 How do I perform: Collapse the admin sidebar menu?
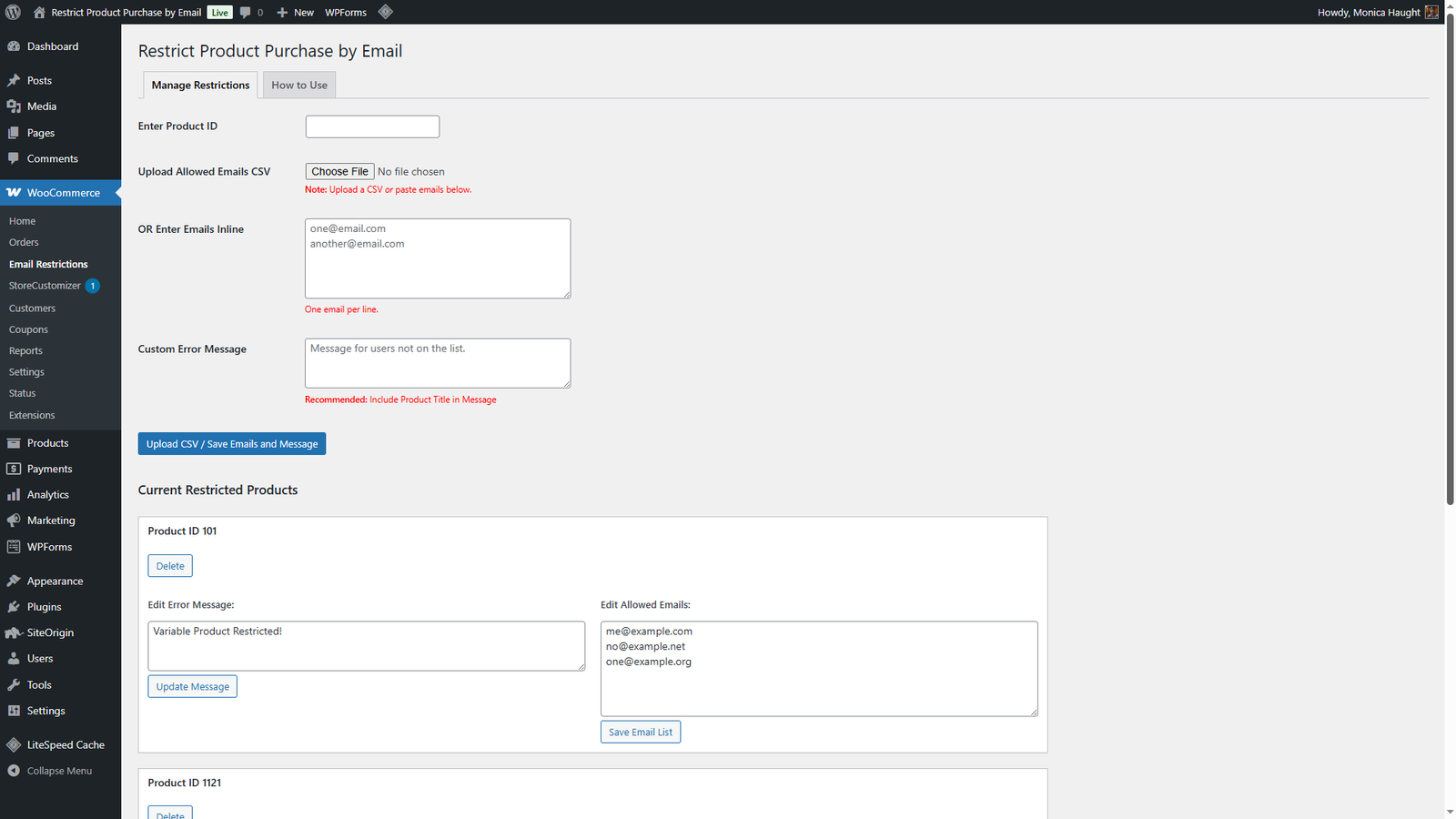(x=59, y=771)
